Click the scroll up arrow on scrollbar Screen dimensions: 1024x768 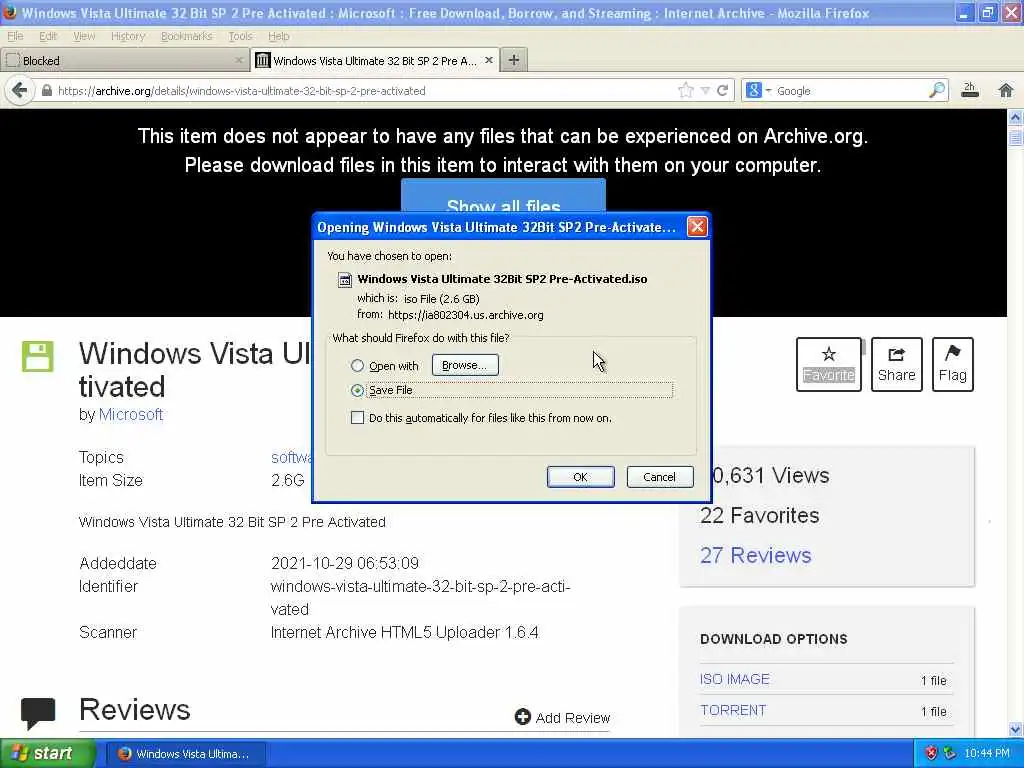[x=1016, y=118]
